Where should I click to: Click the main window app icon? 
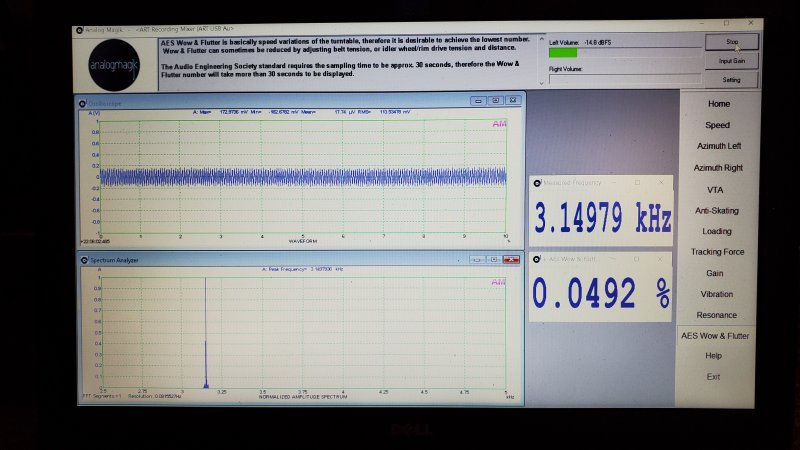point(79,30)
